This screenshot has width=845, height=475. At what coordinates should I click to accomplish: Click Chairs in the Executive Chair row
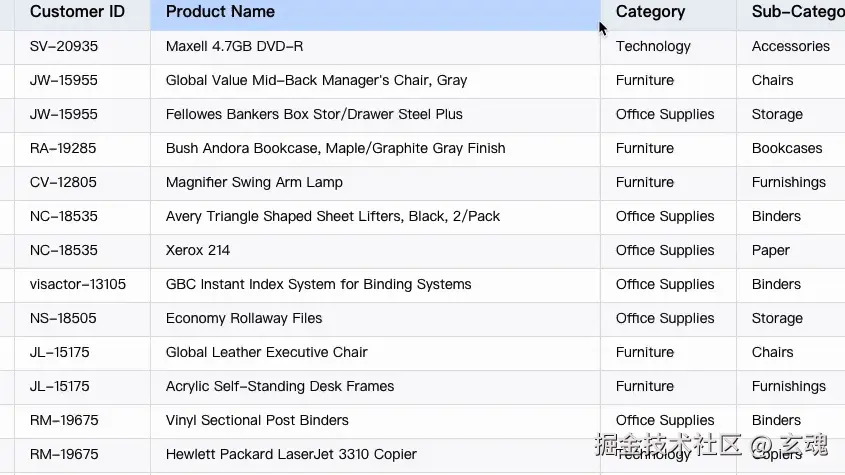coord(791,353)
